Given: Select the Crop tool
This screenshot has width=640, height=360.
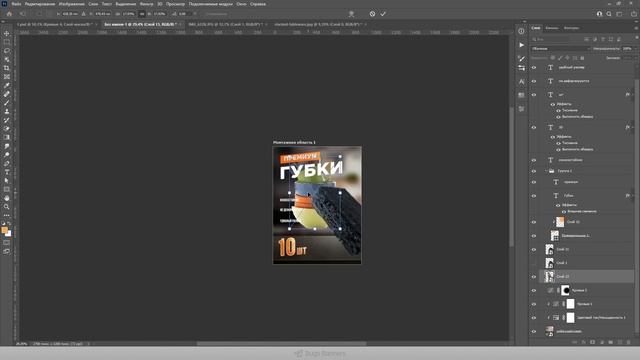Looking at the screenshot, I should [x=7, y=68].
